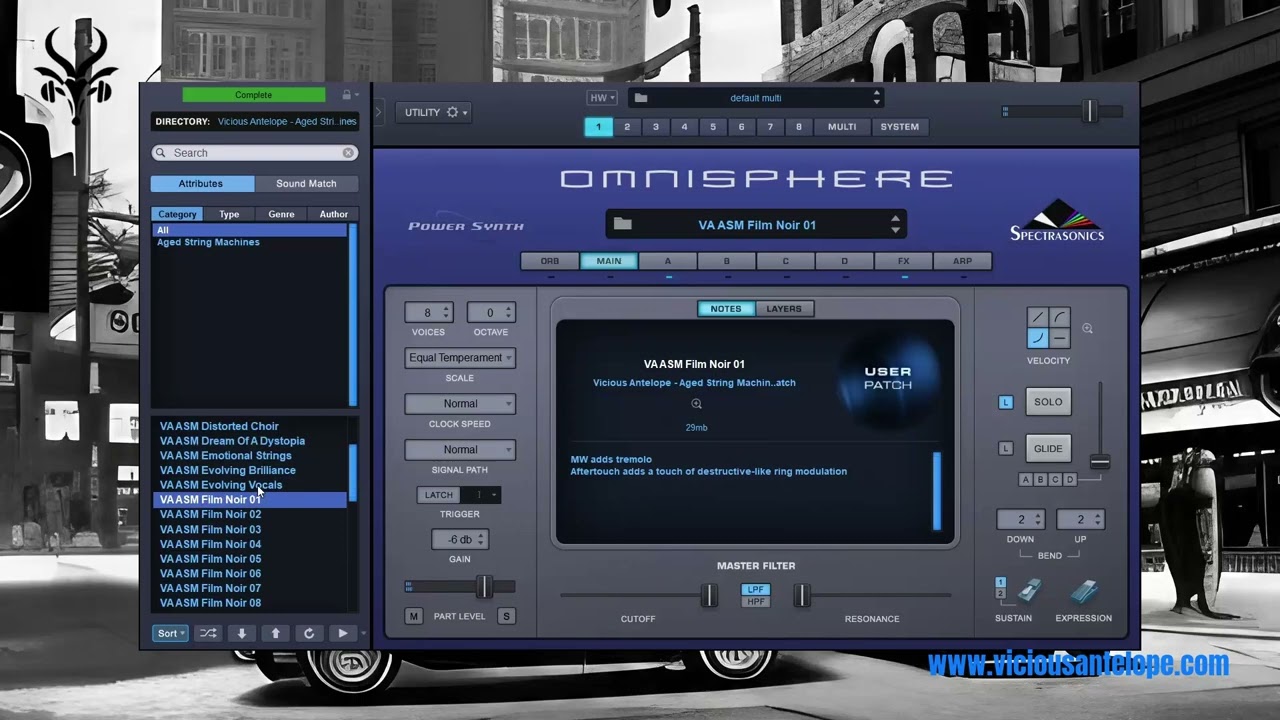
Task: Click the GLIDE button
Action: pos(1048,448)
